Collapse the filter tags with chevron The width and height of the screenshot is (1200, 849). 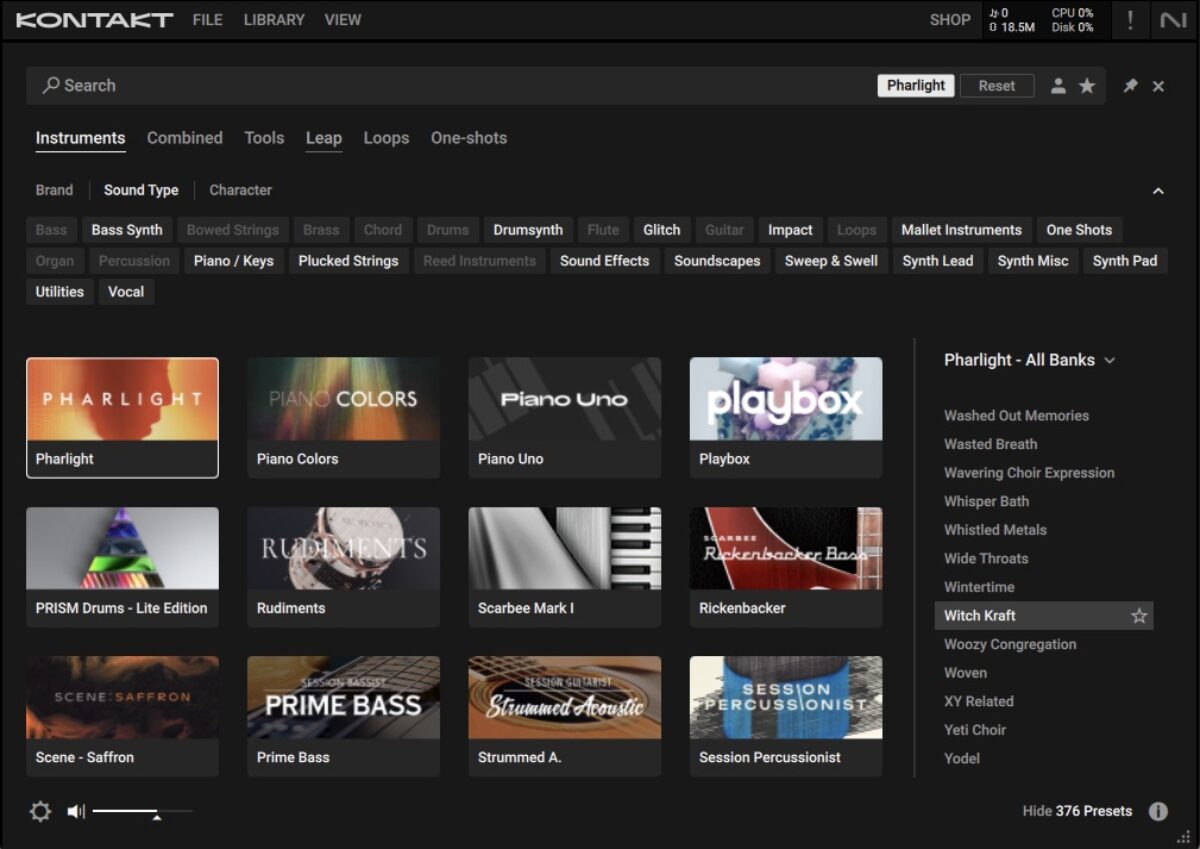click(x=1158, y=191)
